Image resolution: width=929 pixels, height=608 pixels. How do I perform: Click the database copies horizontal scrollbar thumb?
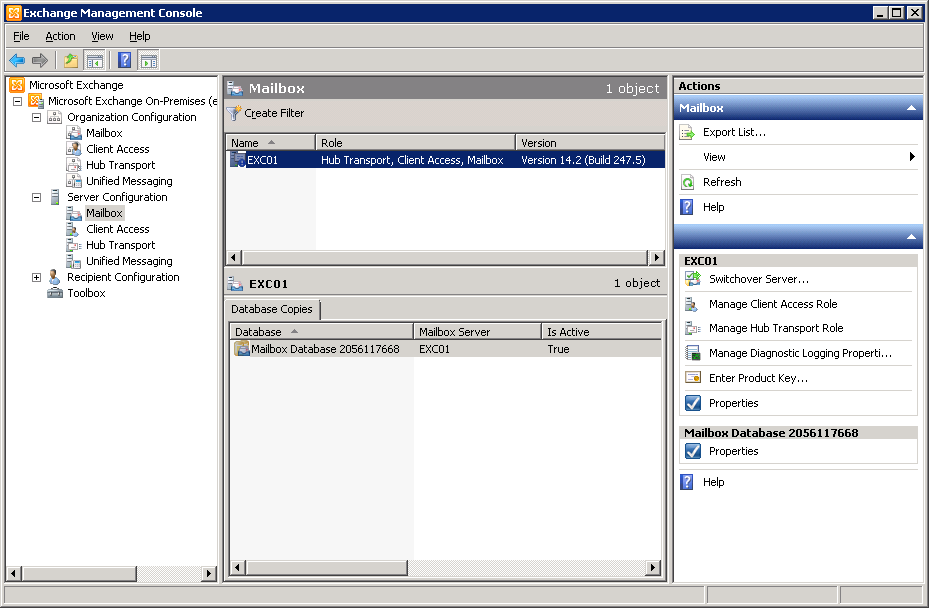point(326,568)
